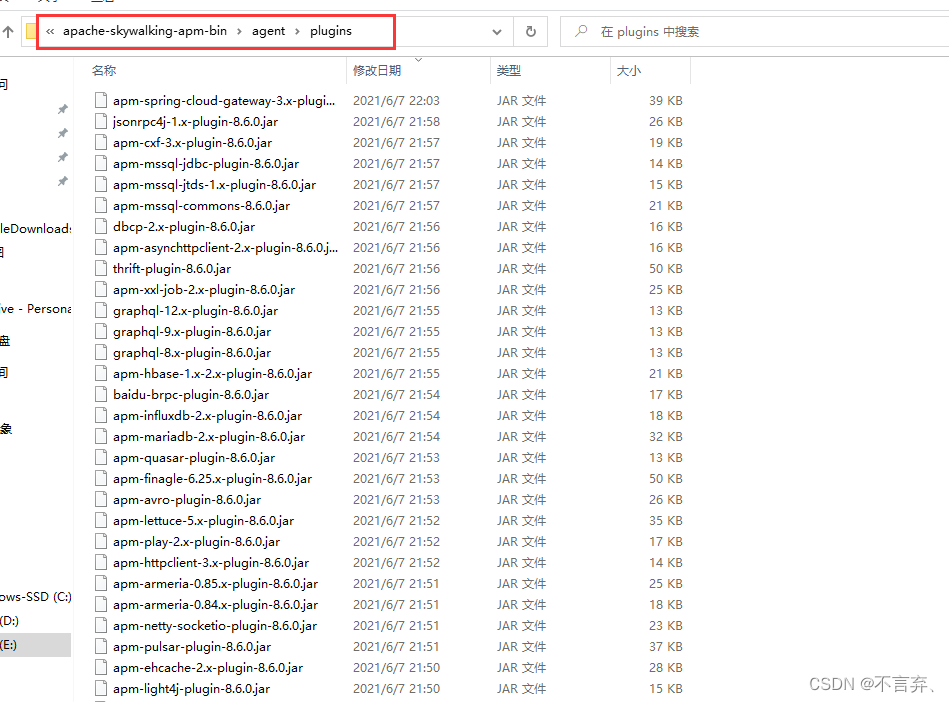The image size is (949, 702).
Task: Click the 37 KB size for apm-pulsar plugin
Action: pos(666,647)
